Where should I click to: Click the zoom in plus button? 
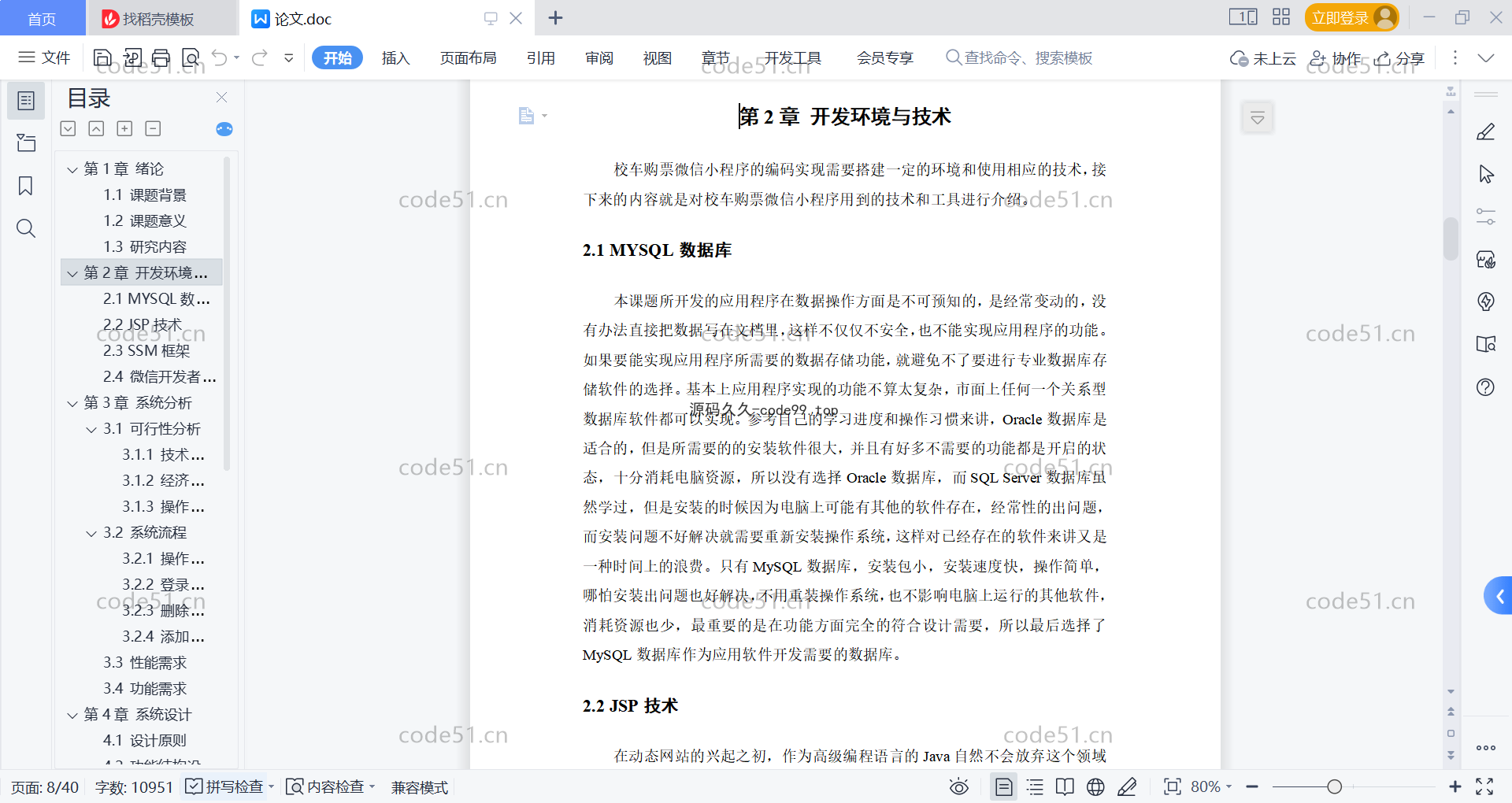click(x=1455, y=786)
